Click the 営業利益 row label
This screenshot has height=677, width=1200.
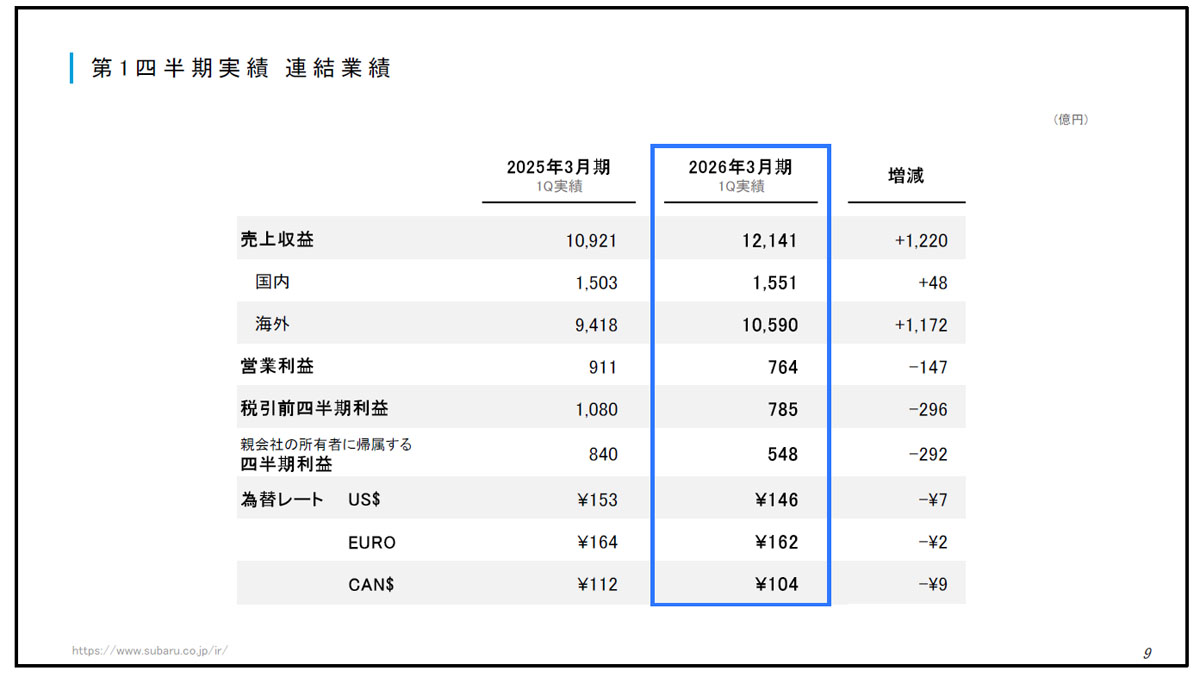[x=277, y=366]
